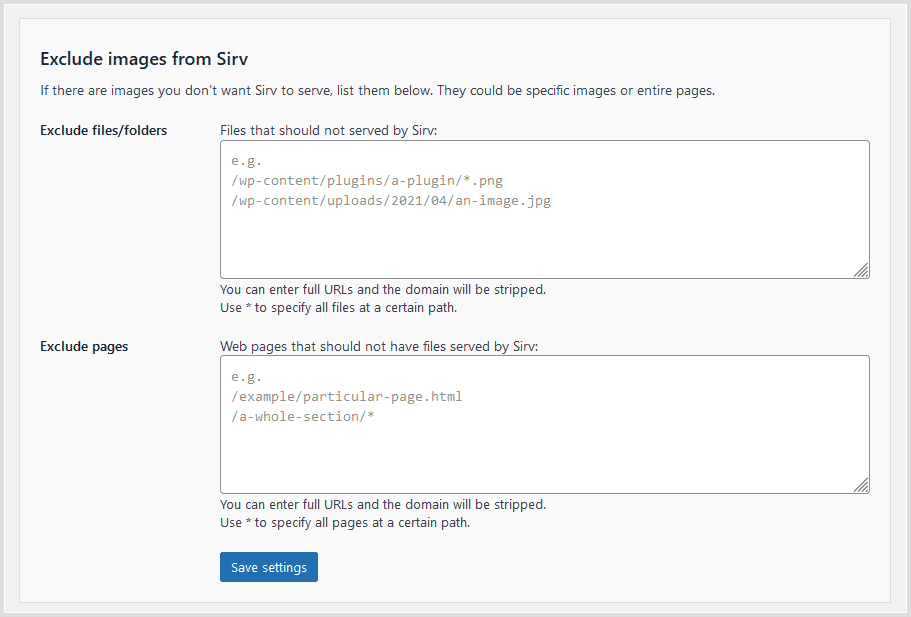The width and height of the screenshot is (911, 617).
Task: Click the 'Exclude pages' label
Action: tap(84, 346)
